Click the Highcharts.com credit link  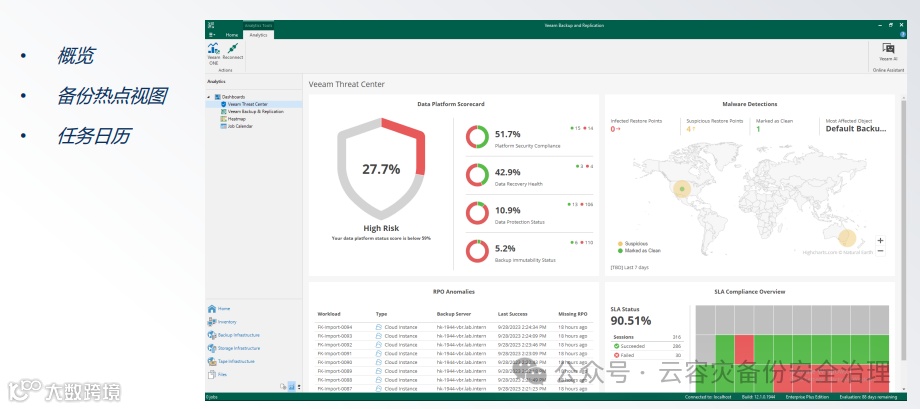838,252
